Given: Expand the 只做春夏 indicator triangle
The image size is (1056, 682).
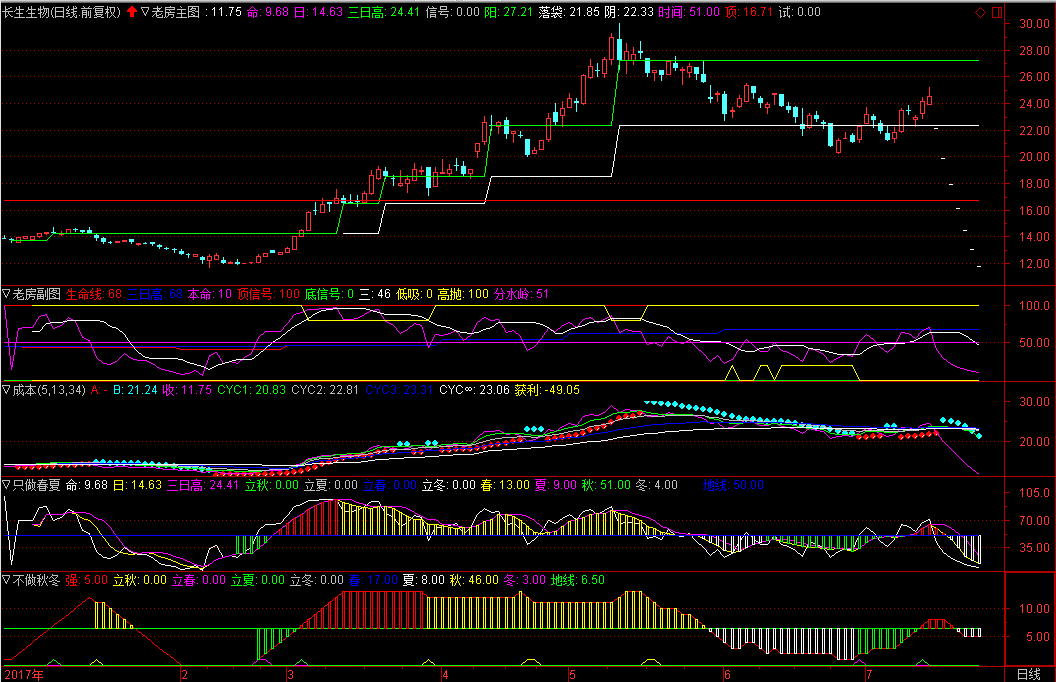Looking at the screenshot, I should 7,485.
